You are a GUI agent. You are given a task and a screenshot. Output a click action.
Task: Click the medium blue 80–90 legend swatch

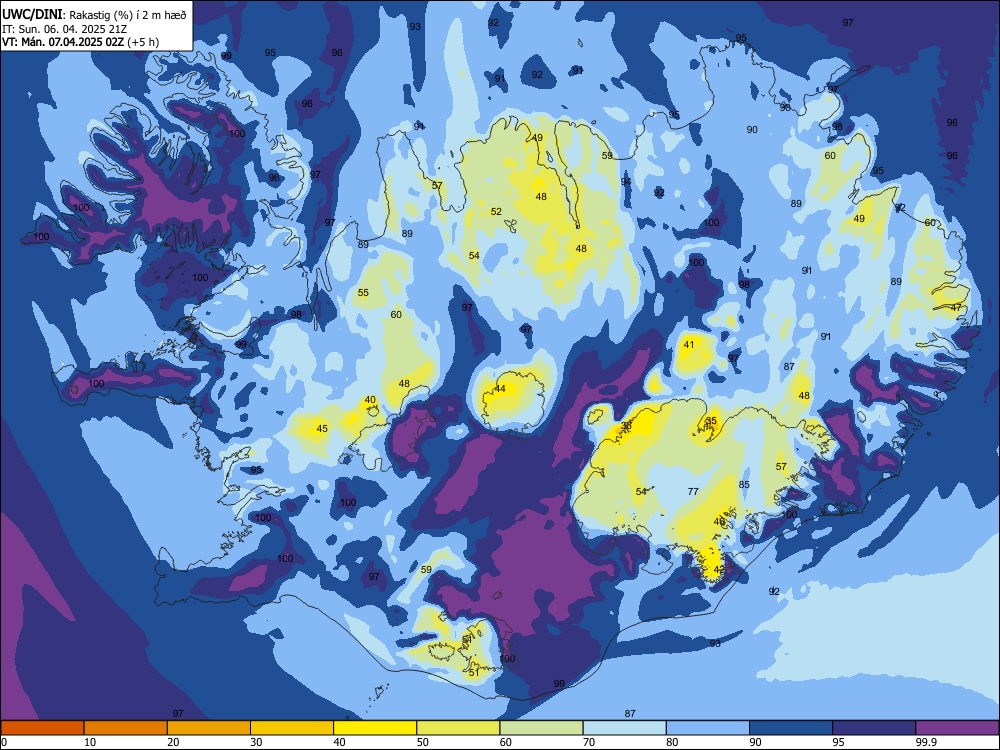708,728
